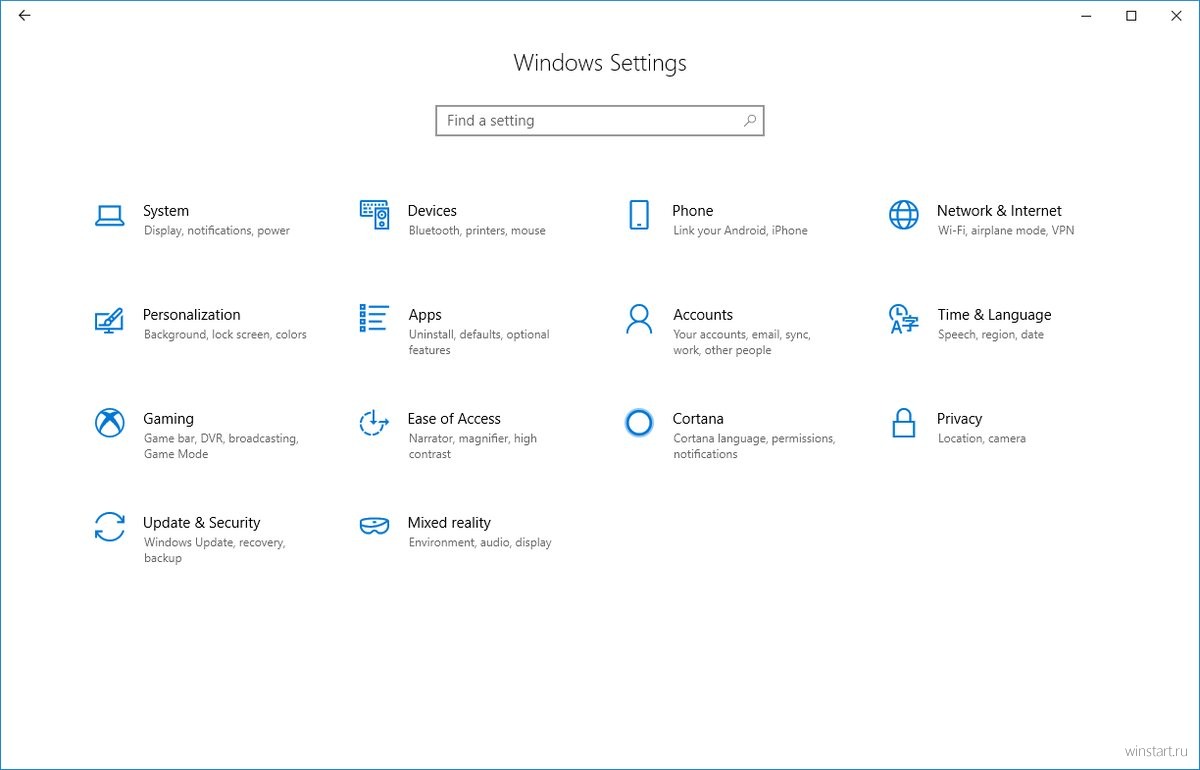Open the Network & Internet label

(999, 211)
